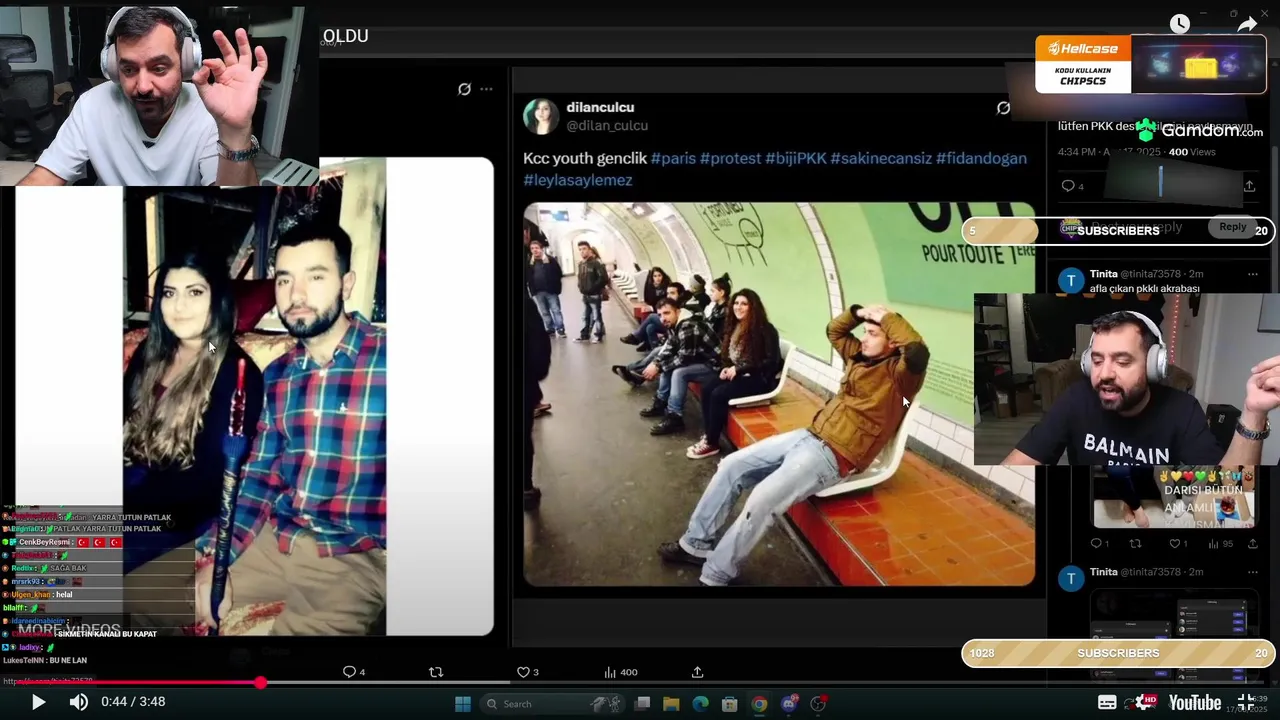Open File Explorer from taskbar
The width and height of the screenshot is (1280, 720).
[x=671, y=703]
